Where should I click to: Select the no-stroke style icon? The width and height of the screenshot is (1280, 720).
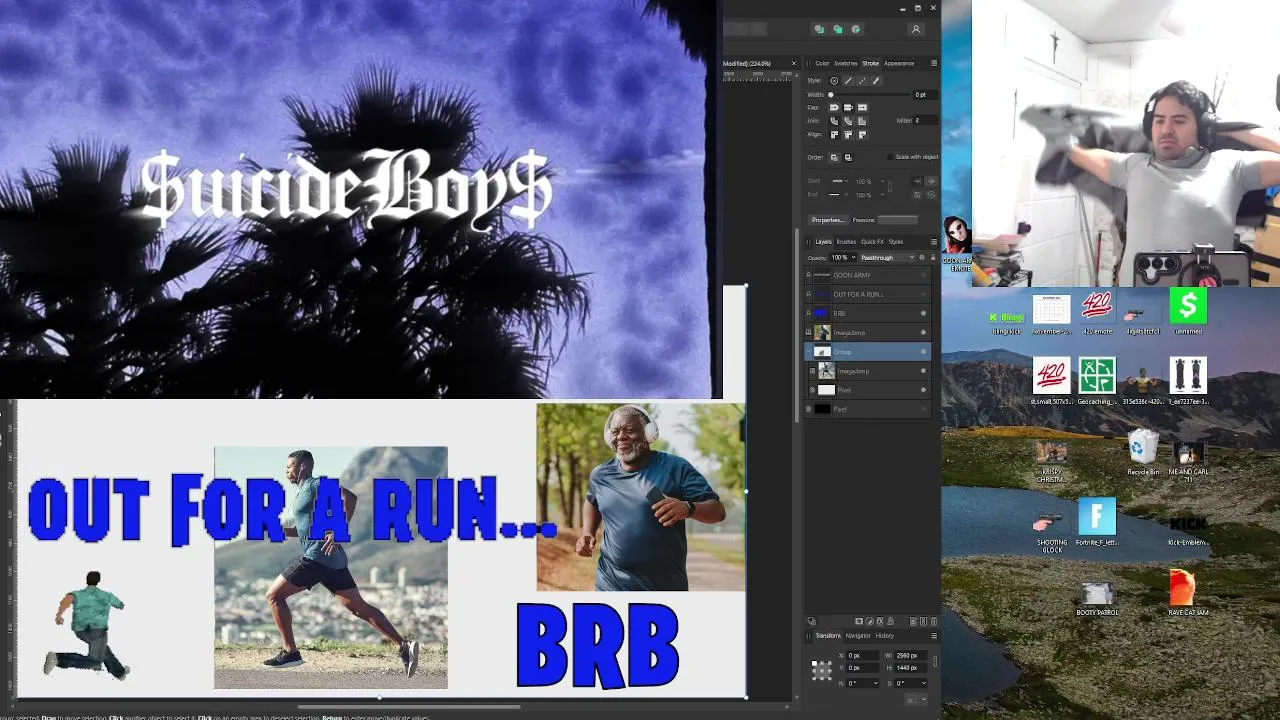(834, 81)
